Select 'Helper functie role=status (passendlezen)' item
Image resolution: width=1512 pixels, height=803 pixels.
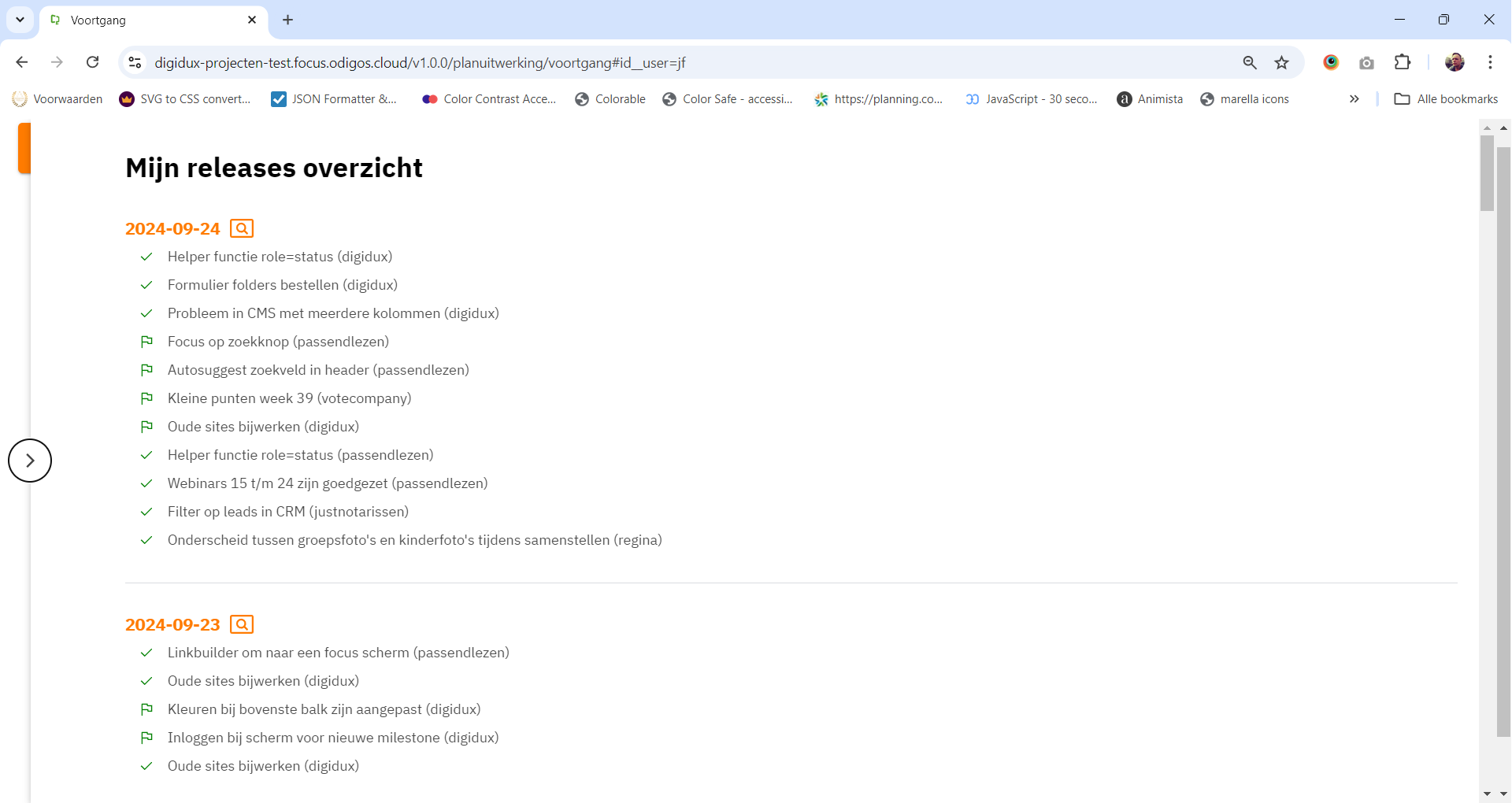[x=301, y=455]
